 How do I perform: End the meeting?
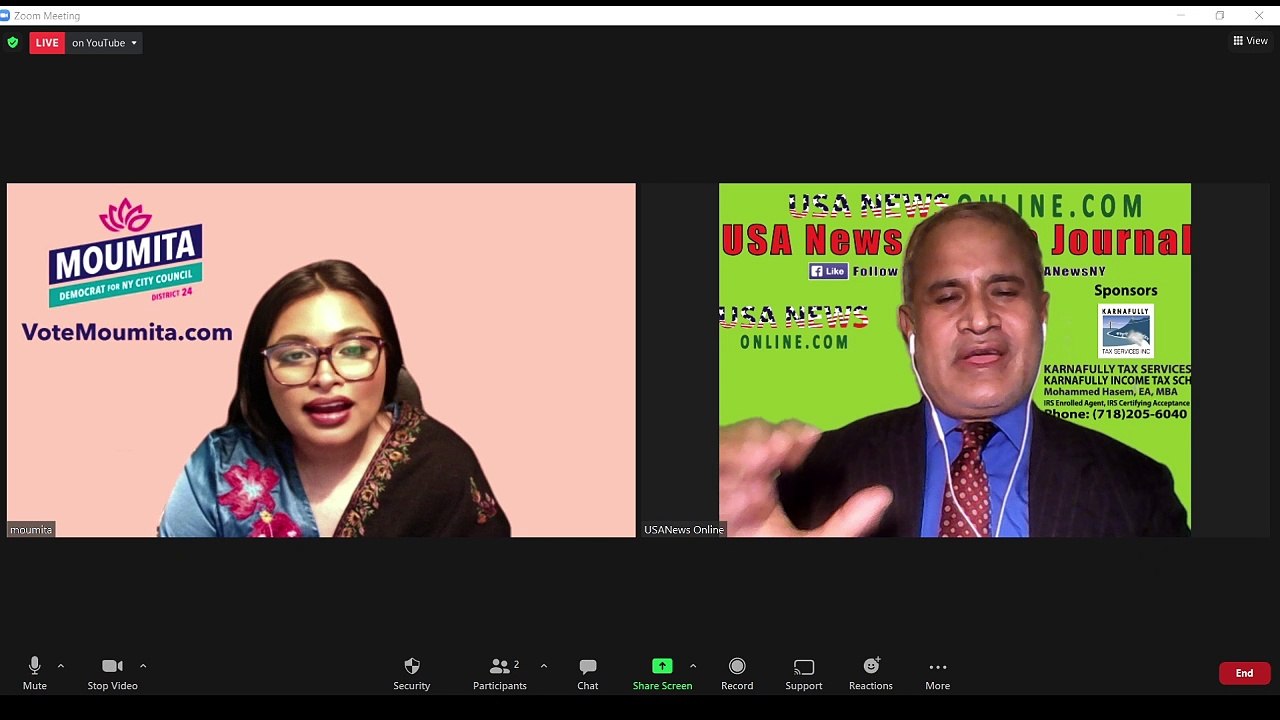click(x=1244, y=673)
